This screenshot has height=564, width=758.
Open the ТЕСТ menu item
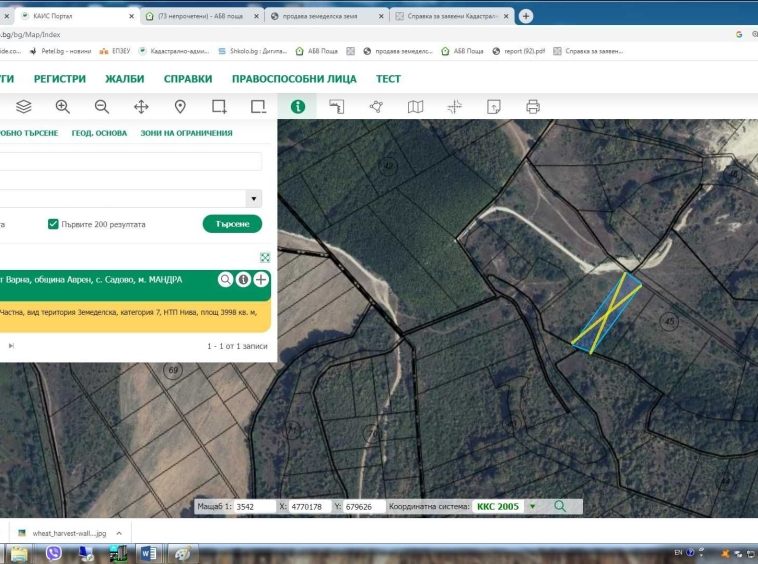[389, 79]
